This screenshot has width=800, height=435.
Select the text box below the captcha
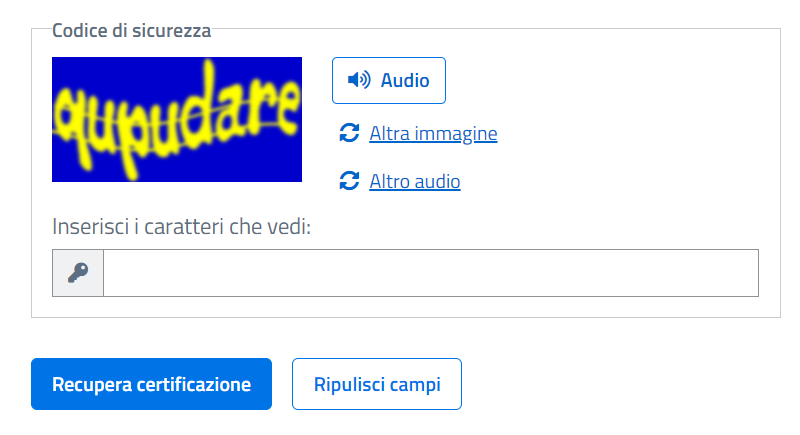pyautogui.click(x=430, y=273)
